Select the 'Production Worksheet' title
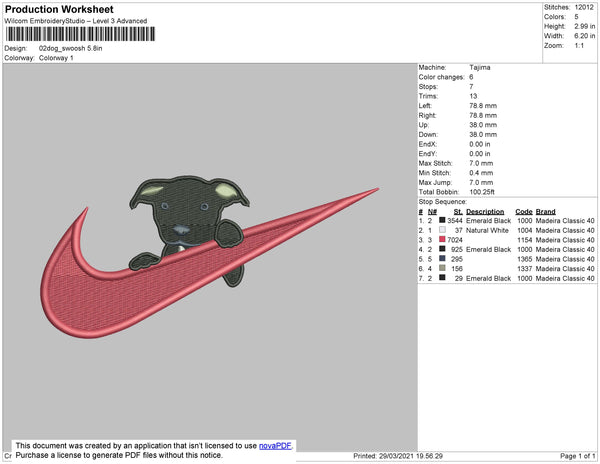600x464 pixels. point(59,9)
